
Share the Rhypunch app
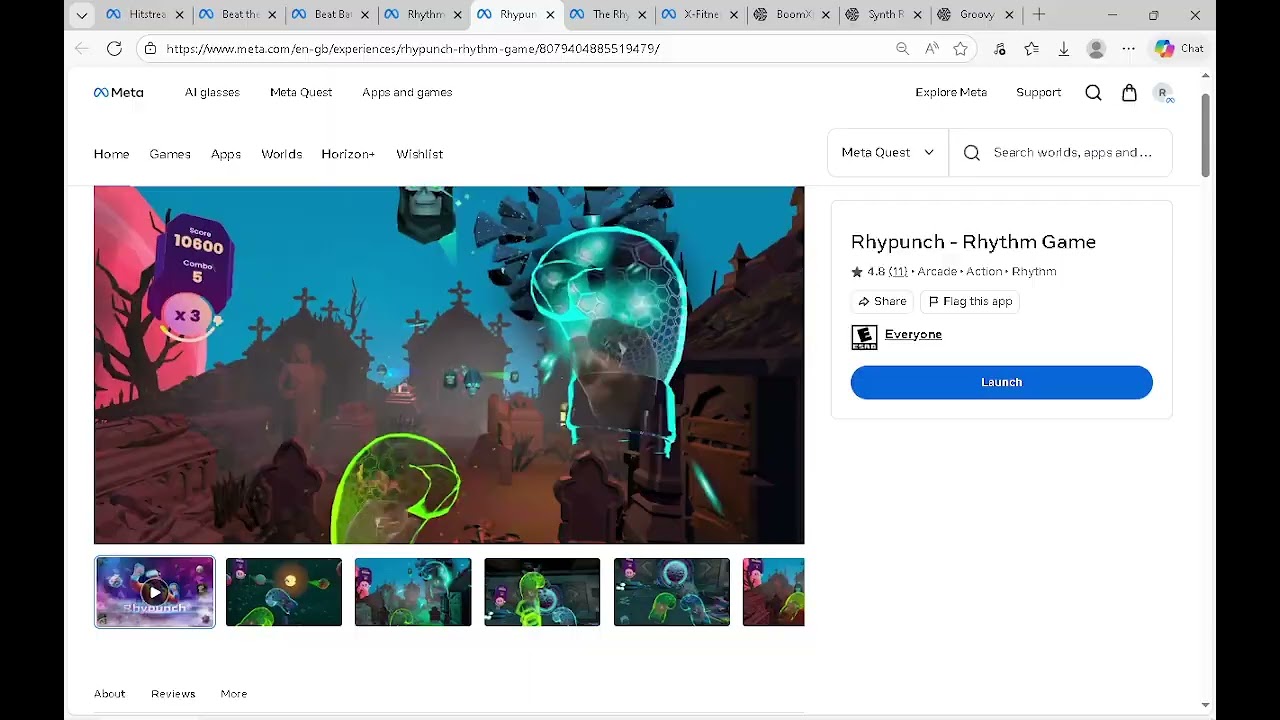click(x=882, y=301)
